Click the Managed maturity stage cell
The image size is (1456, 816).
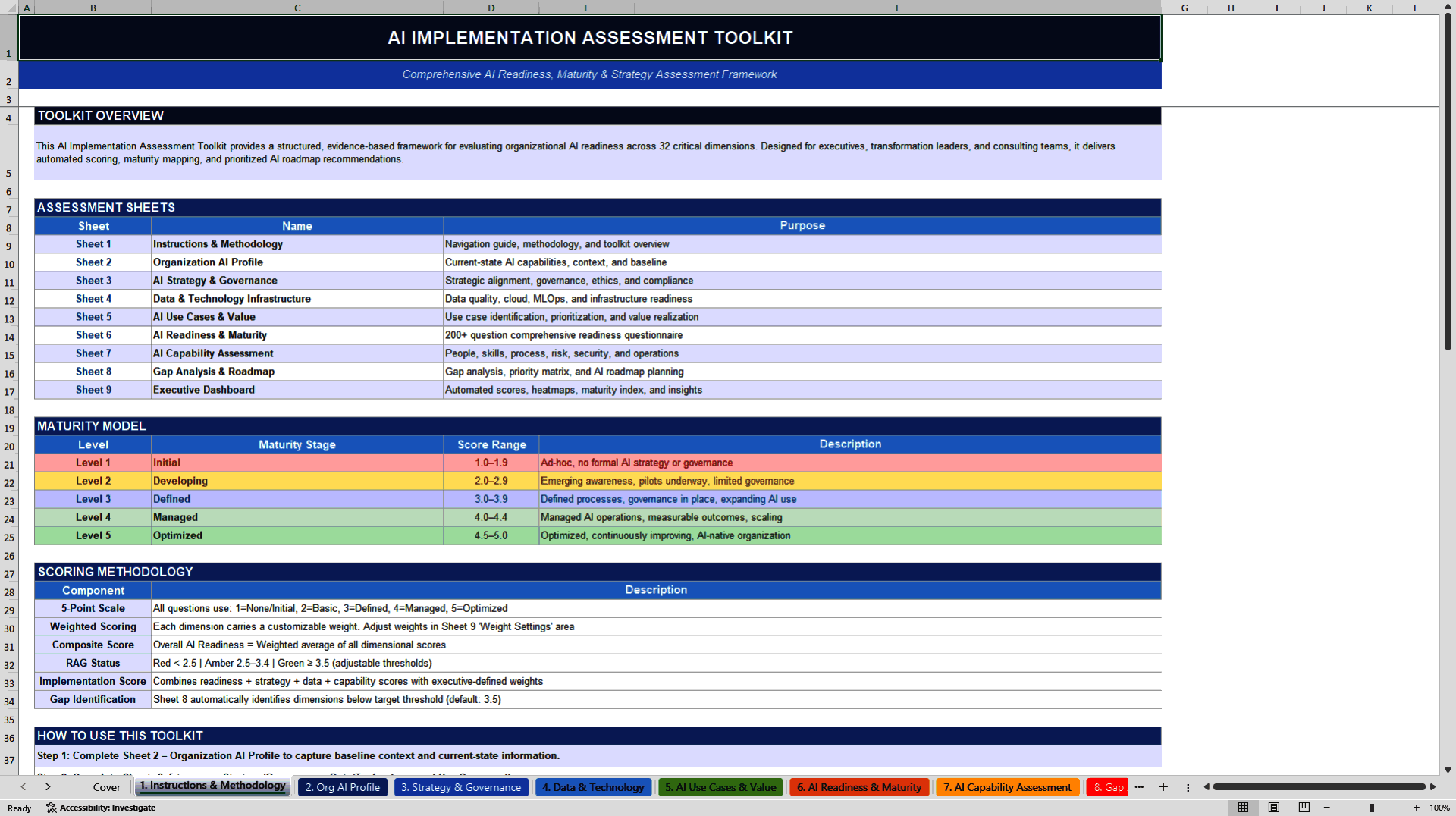click(x=297, y=517)
